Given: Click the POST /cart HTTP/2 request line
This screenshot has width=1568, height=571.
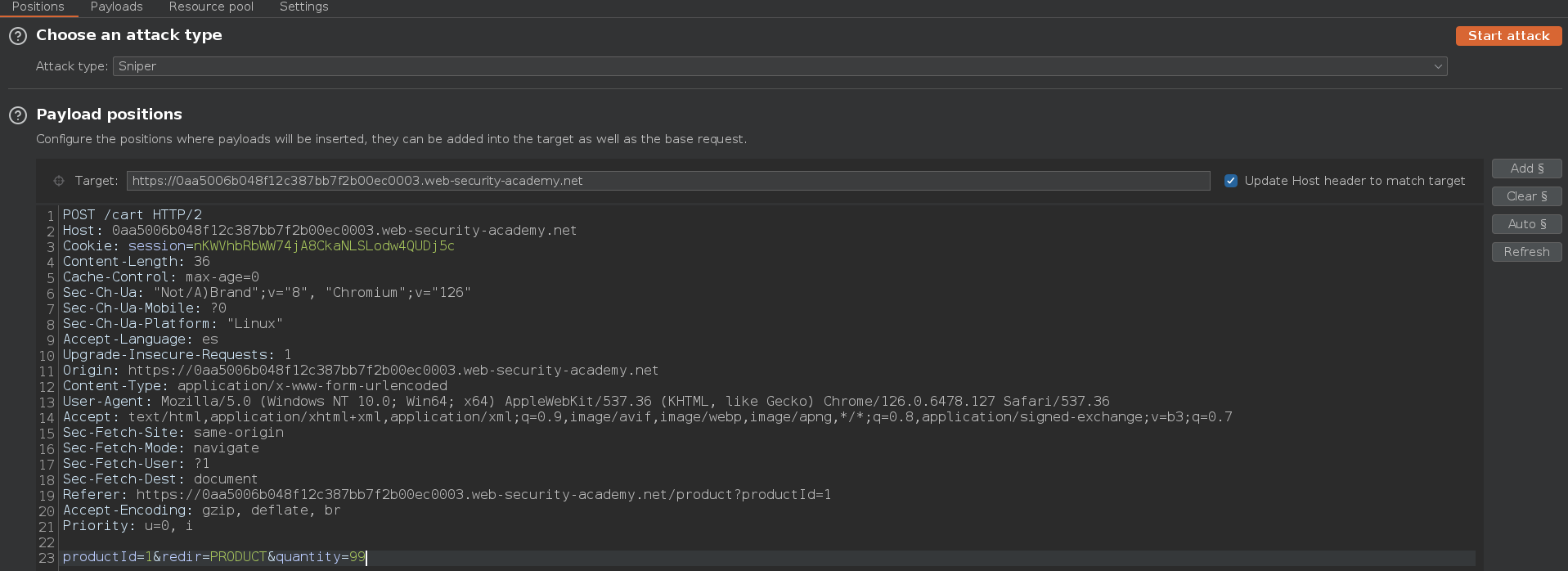Looking at the screenshot, I should tap(133, 215).
